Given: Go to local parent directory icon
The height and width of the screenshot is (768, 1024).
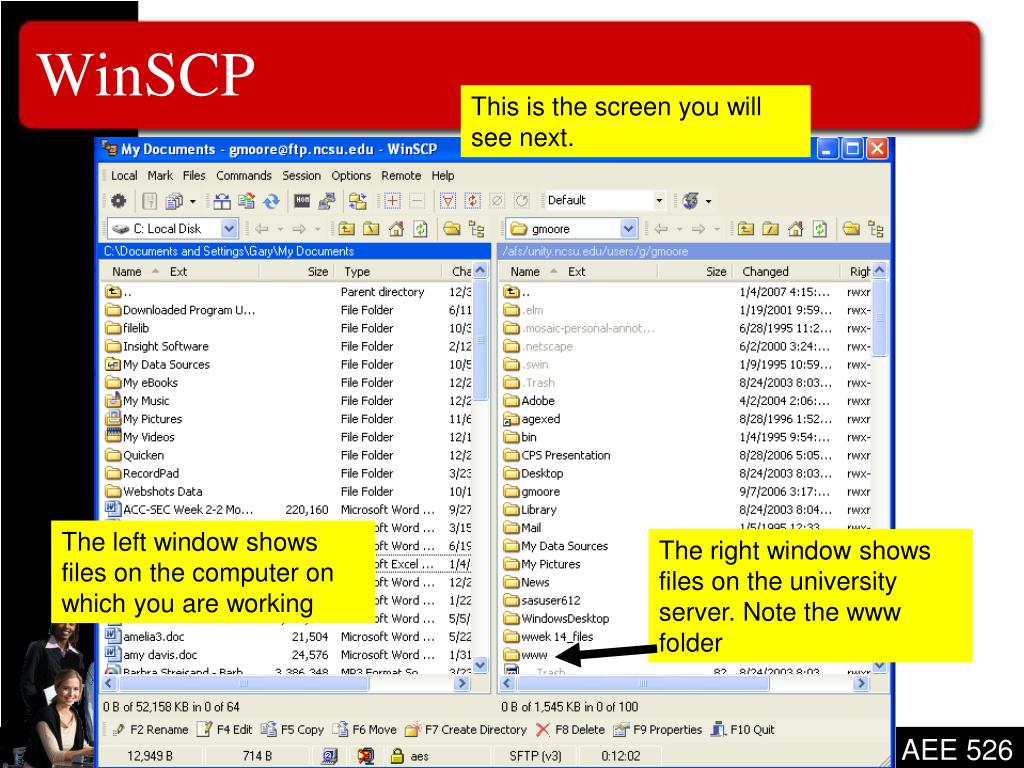Looking at the screenshot, I should (346, 229).
